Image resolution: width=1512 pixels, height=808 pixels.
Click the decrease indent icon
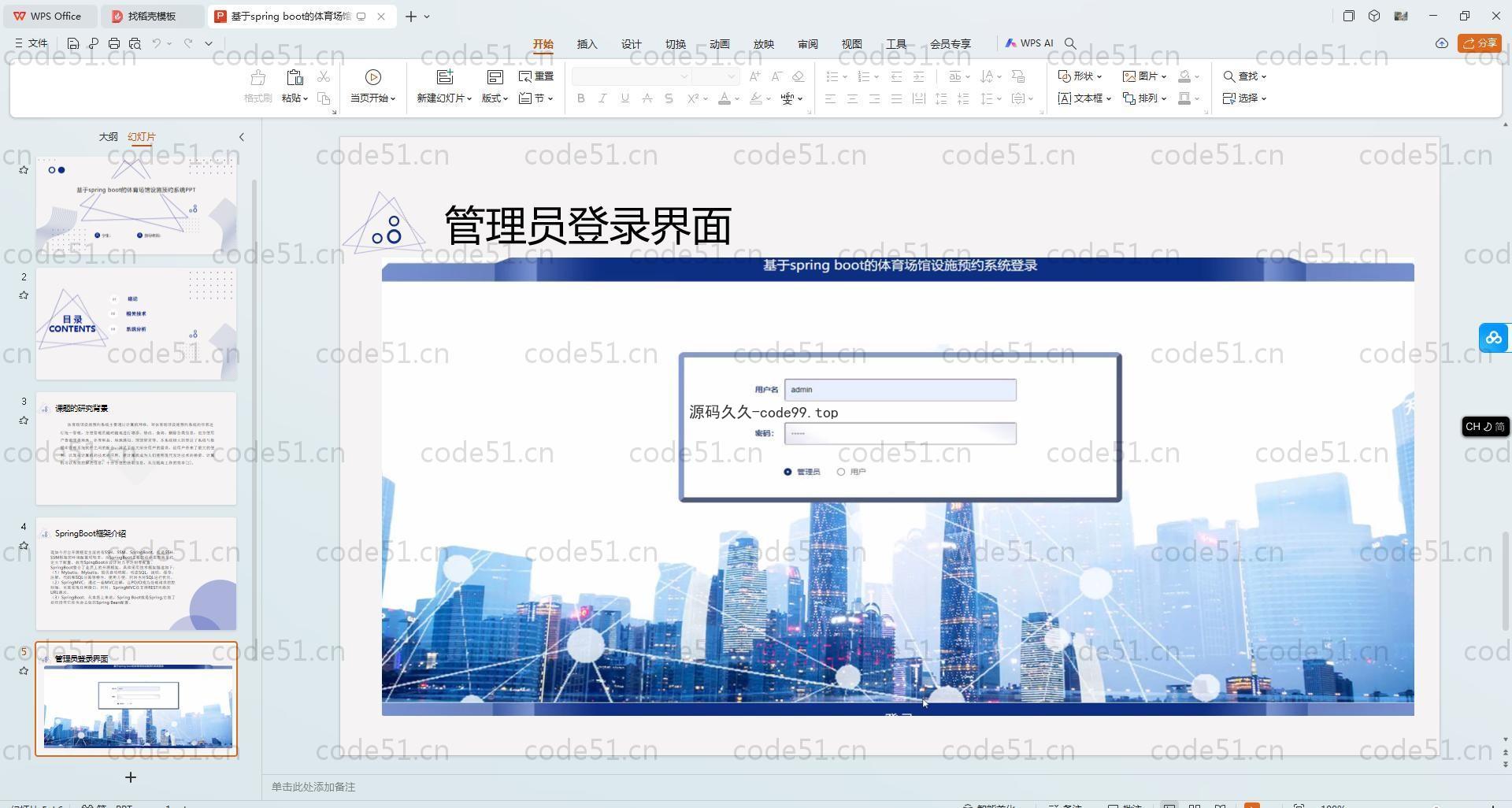coord(896,76)
